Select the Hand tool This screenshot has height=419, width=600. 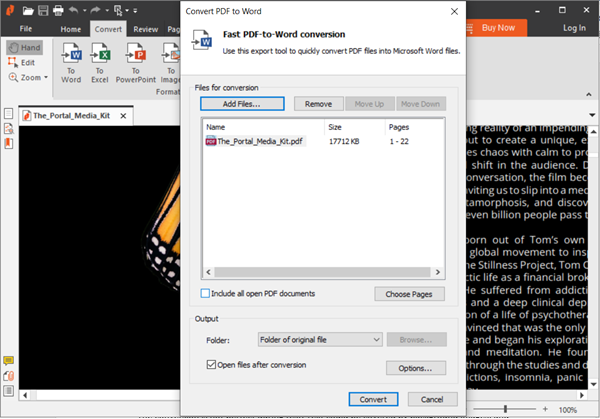click(x=24, y=47)
